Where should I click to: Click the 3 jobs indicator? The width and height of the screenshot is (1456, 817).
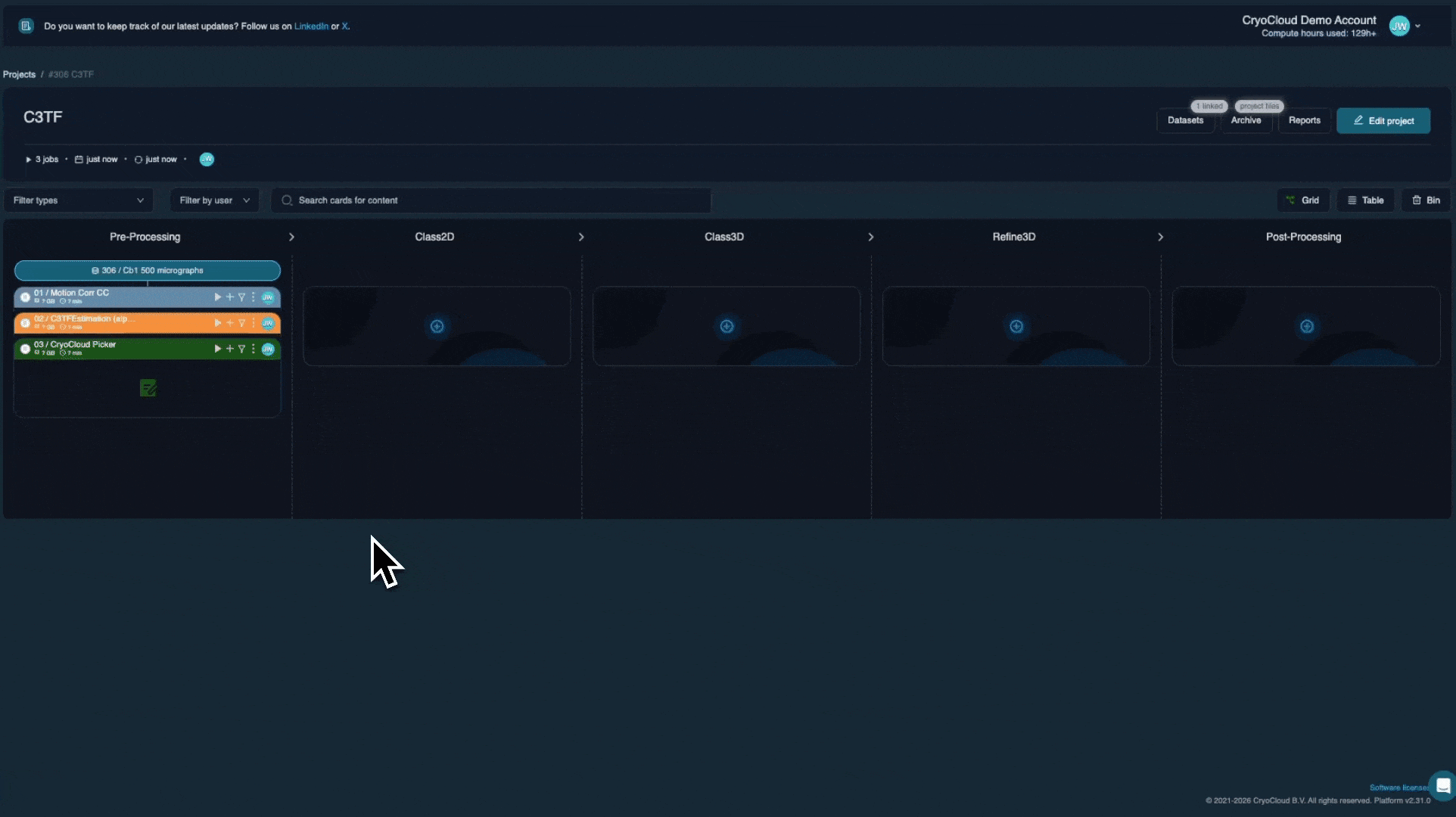(x=42, y=160)
